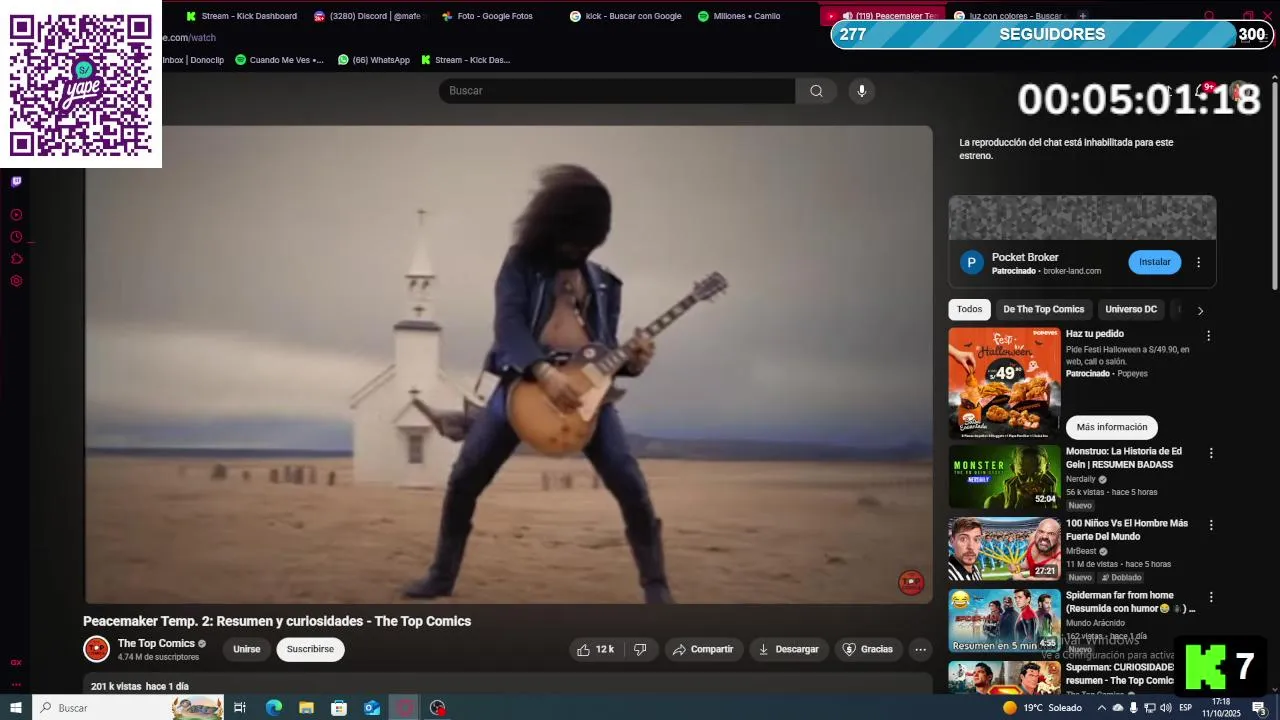Select the De The Top Comics chip
Image resolution: width=1280 pixels, height=720 pixels.
tap(1043, 309)
